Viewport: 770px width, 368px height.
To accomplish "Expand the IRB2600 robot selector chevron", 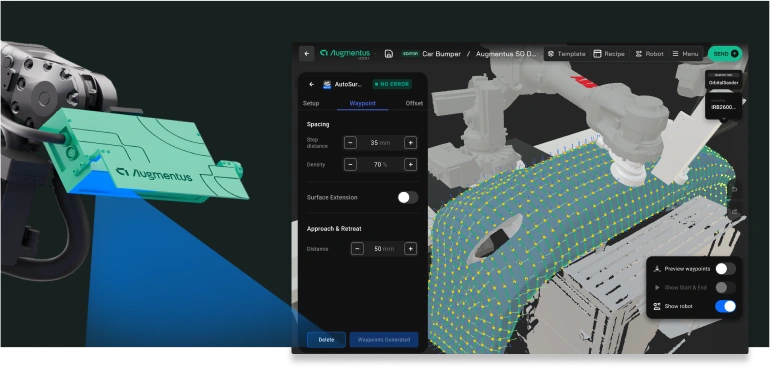I will (x=723, y=118).
